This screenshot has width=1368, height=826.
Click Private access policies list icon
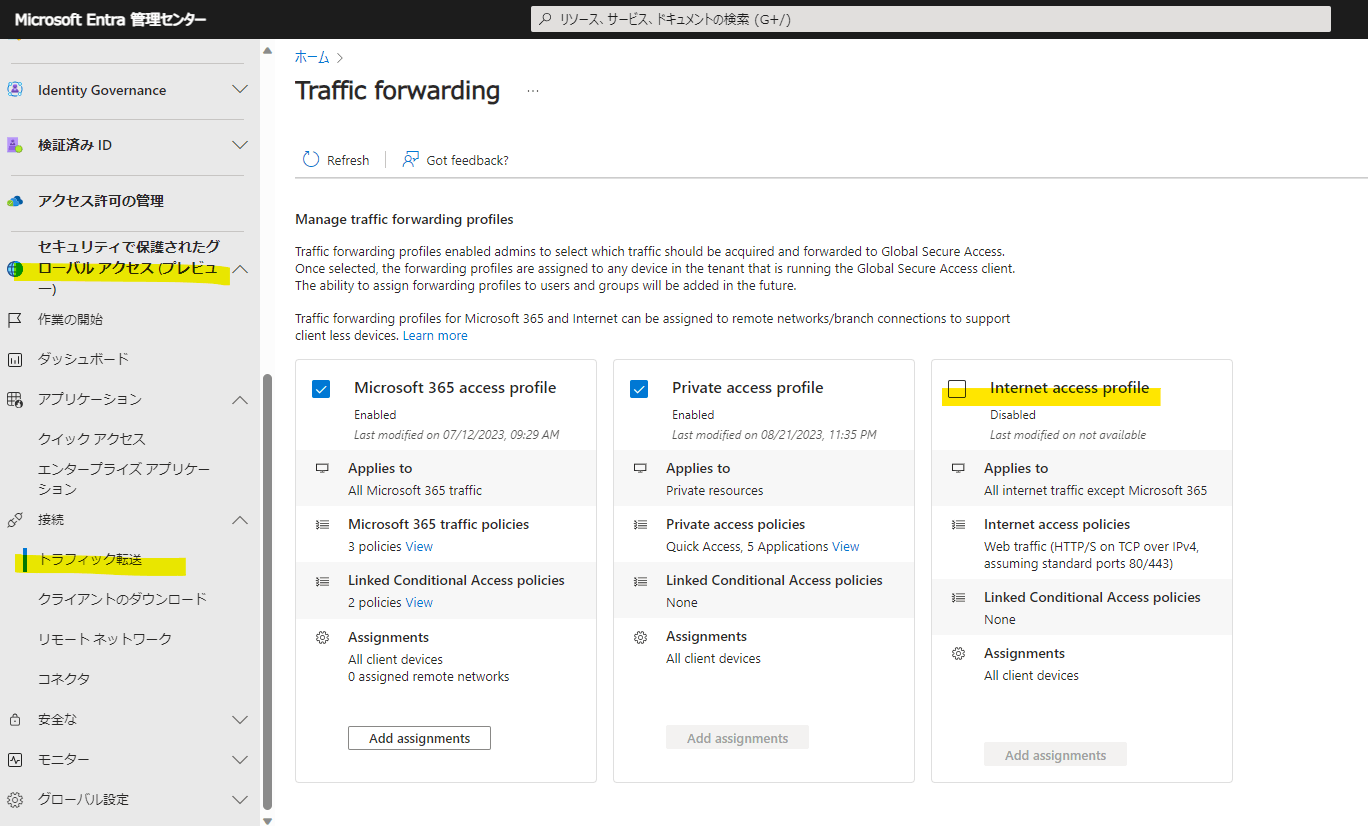point(640,524)
